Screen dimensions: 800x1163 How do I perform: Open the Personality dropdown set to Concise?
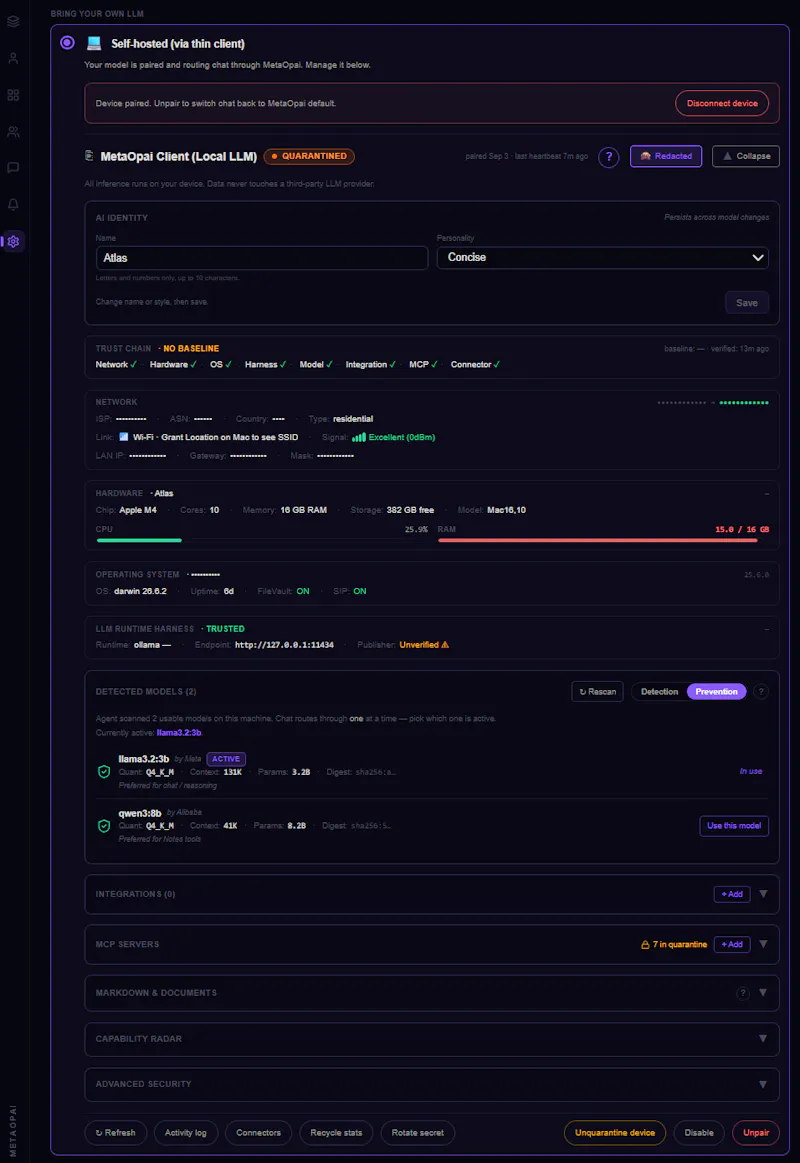[602, 257]
